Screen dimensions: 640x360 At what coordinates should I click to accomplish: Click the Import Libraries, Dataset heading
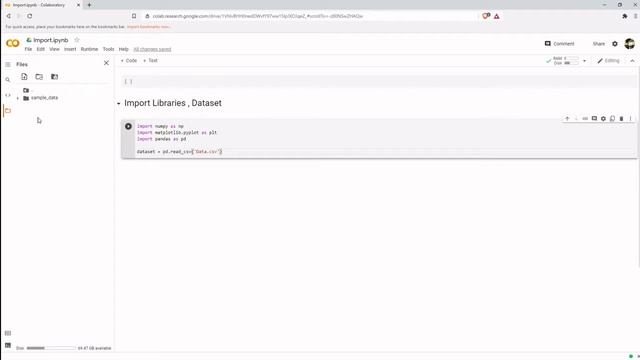[x=173, y=103]
